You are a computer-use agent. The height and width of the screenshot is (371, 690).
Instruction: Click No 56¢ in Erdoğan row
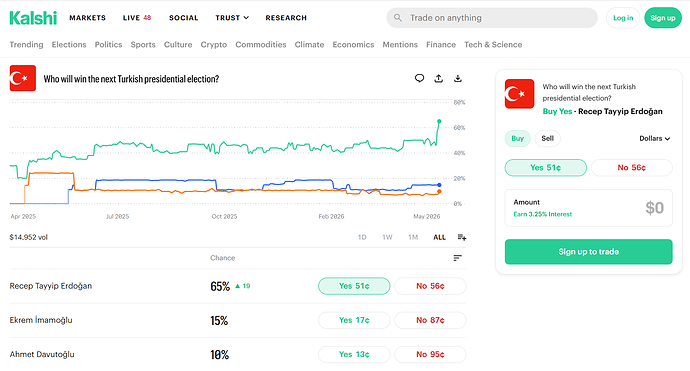430,286
